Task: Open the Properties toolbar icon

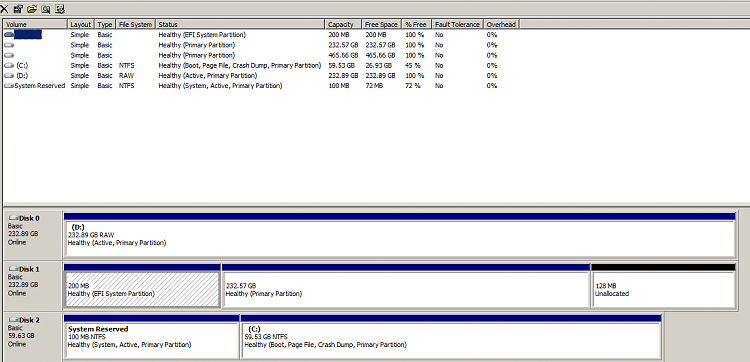Action: point(18,9)
